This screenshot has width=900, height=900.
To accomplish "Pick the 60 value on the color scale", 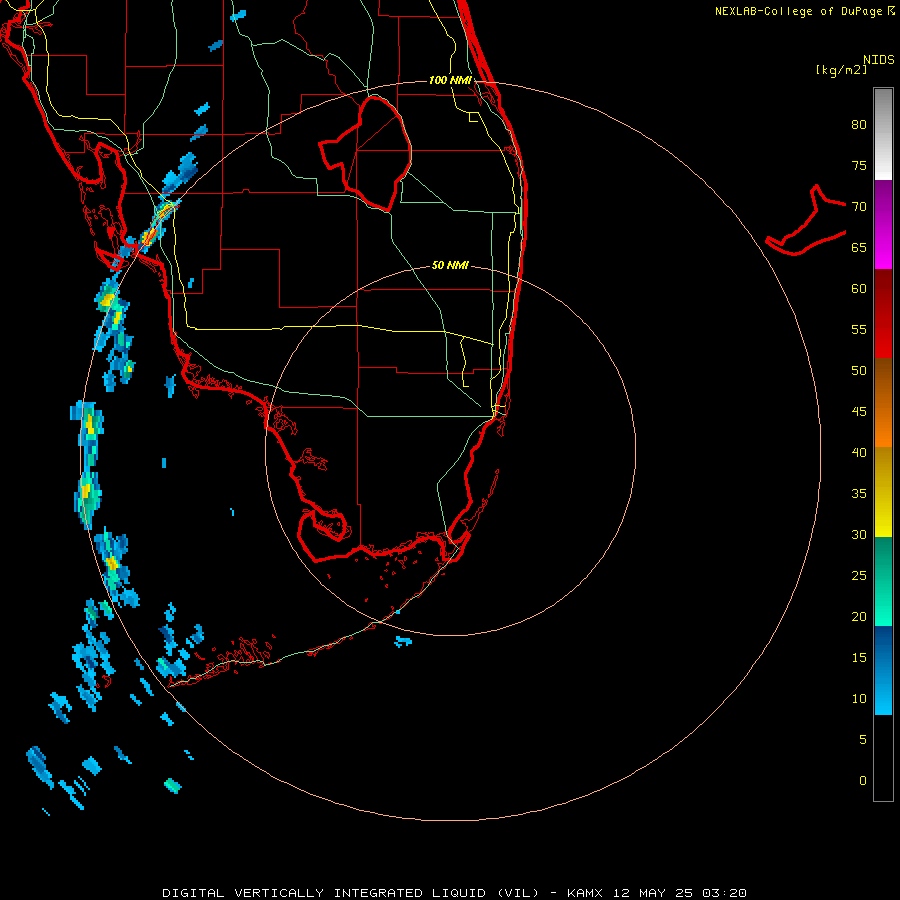I will (x=859, y=289).
